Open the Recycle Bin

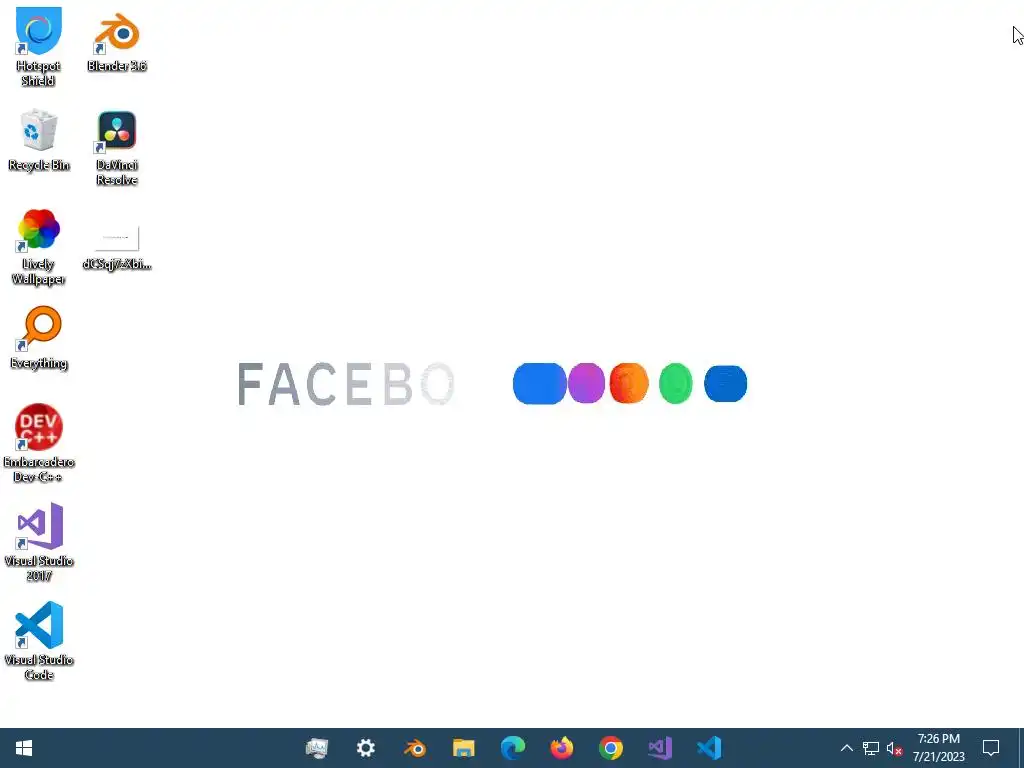point(39,140)
